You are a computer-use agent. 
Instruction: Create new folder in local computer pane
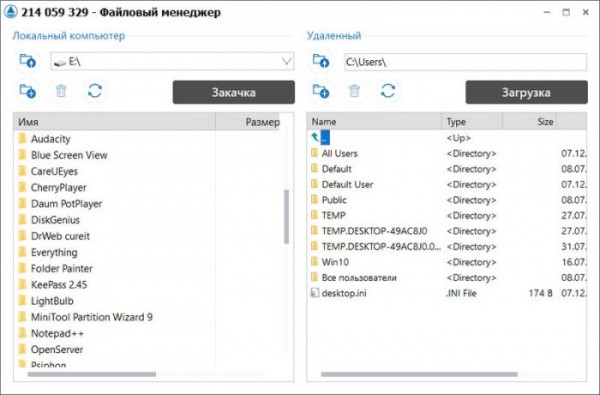pyautogui.click(x=28, y=91)
